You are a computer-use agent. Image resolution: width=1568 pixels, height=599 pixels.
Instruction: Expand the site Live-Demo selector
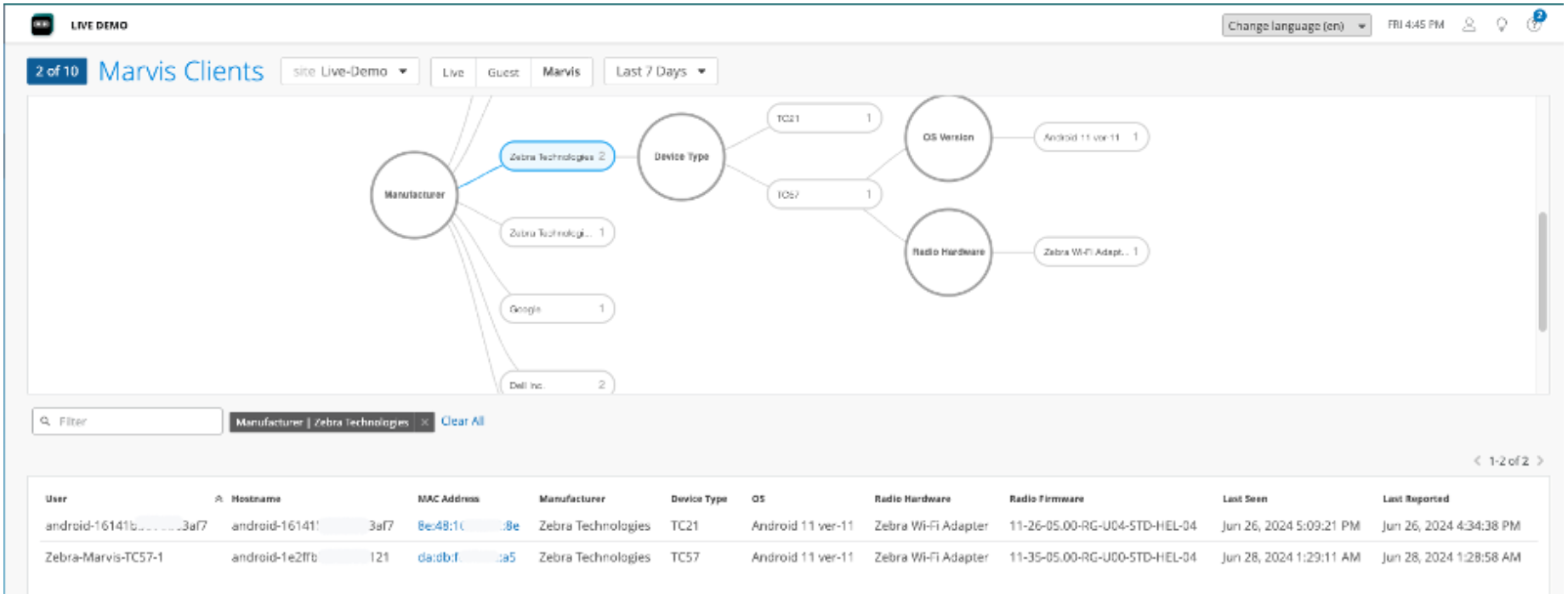[x=349, y=71]
